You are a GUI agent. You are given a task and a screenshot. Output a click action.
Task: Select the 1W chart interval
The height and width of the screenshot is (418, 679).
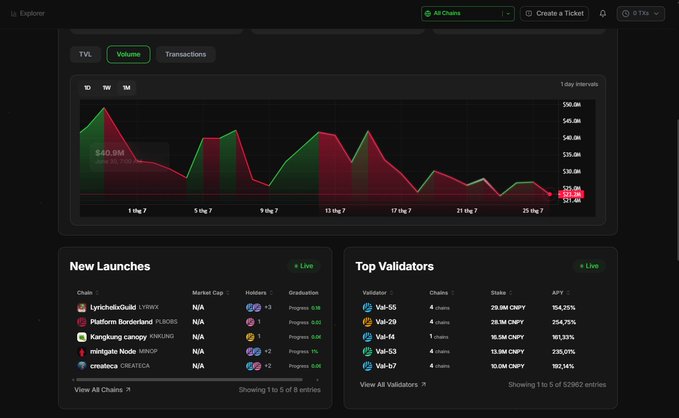pyautogui.click(x=107, y=88)
